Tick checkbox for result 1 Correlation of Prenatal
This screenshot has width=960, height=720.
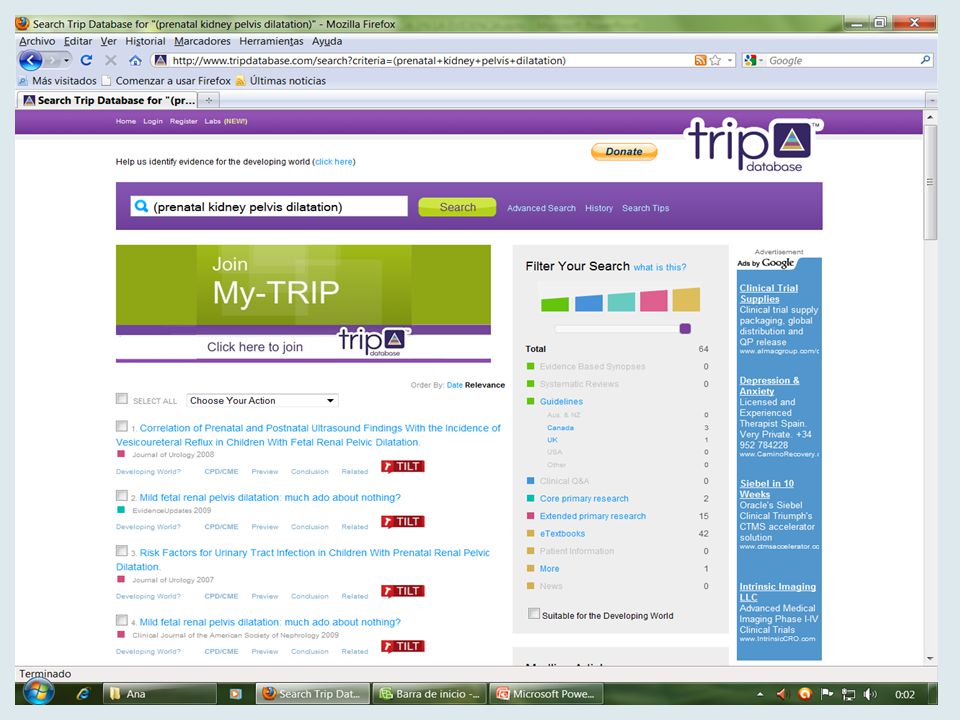coord(122,426)
